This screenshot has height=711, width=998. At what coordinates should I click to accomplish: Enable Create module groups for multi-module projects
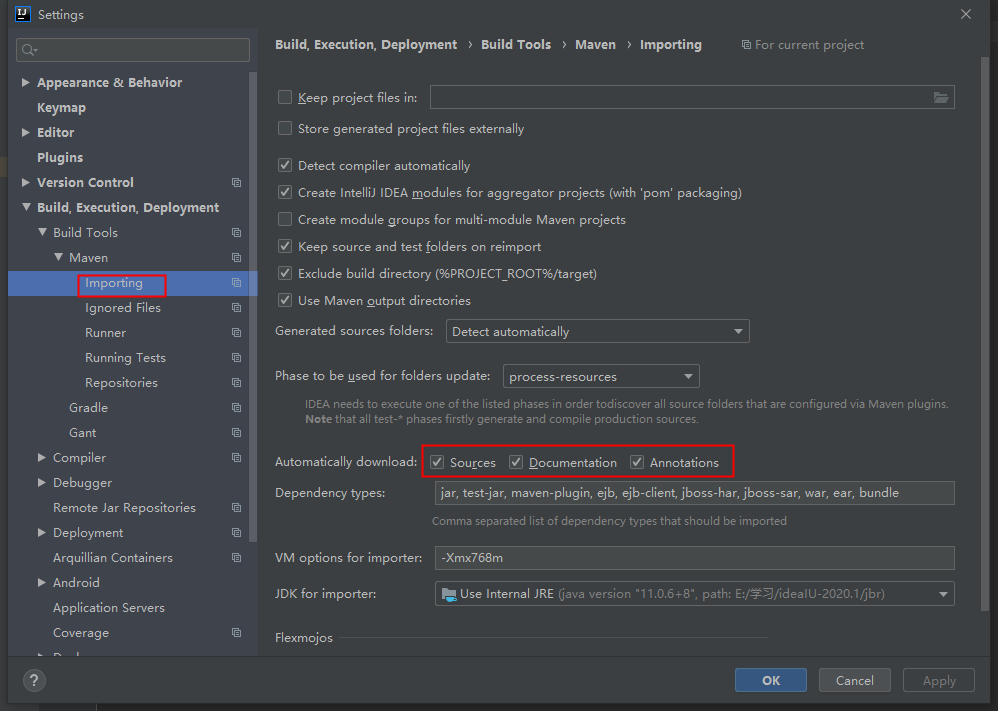(285, 220)
